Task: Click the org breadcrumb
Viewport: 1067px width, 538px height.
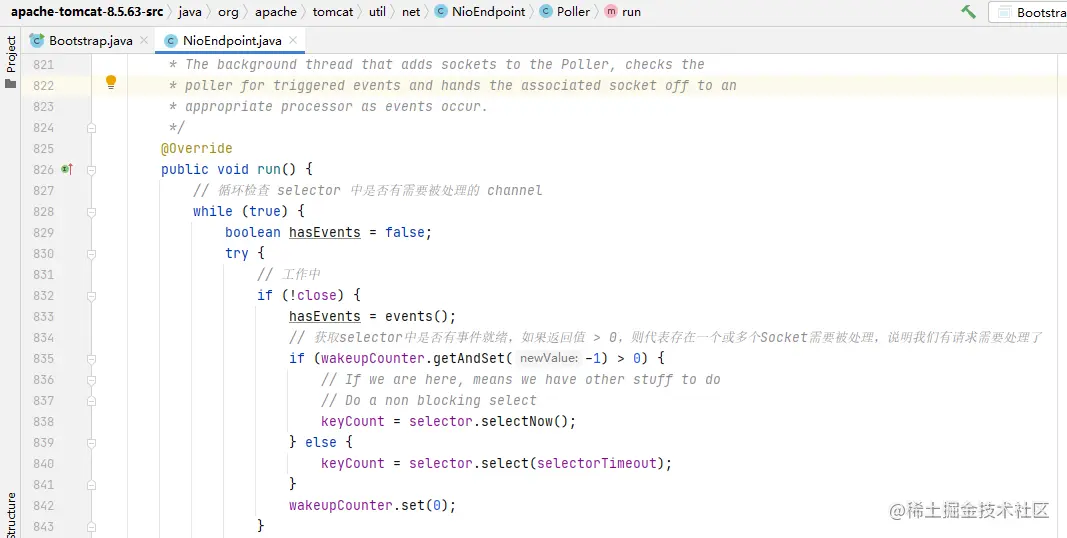Action: (228, 12)
